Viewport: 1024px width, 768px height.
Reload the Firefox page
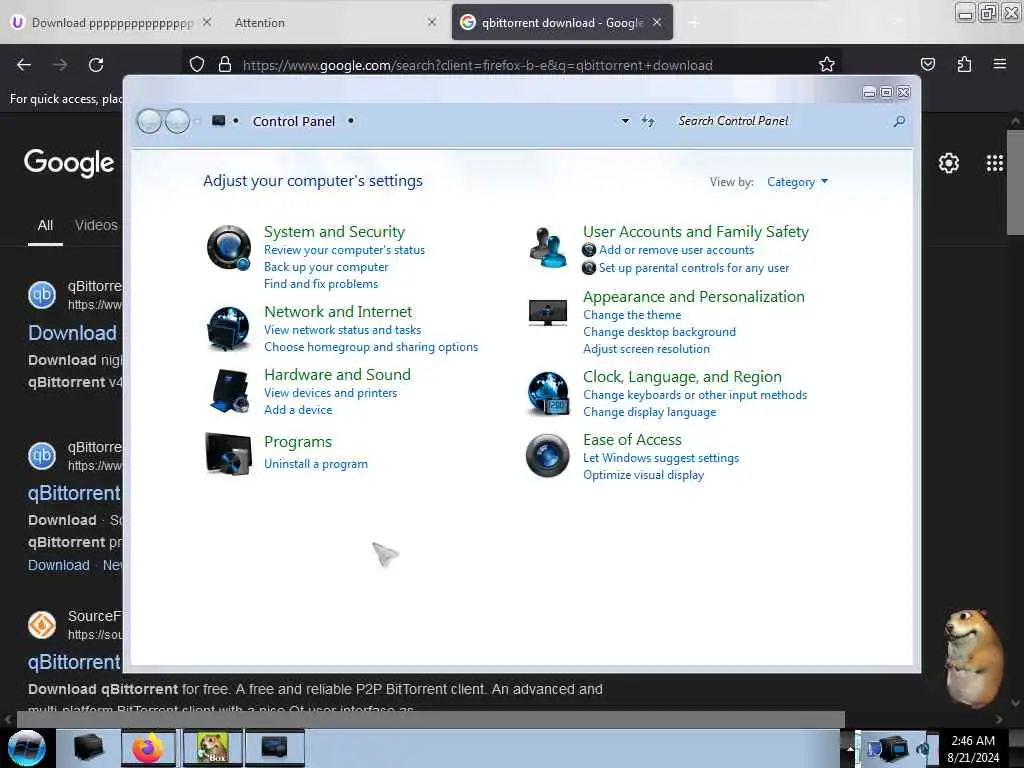tap(96, 65)
